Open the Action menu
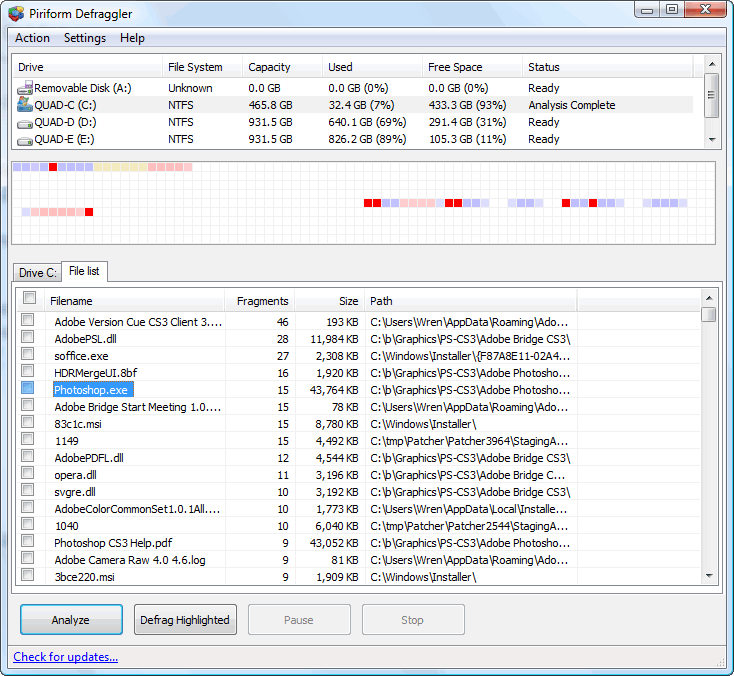The width and height of the screenshot is (734, 676). (x=32, y=38)
